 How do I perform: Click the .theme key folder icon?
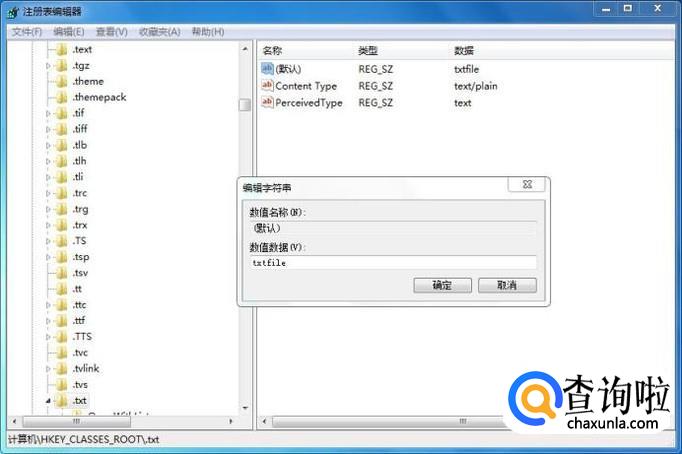pos(62,81)
